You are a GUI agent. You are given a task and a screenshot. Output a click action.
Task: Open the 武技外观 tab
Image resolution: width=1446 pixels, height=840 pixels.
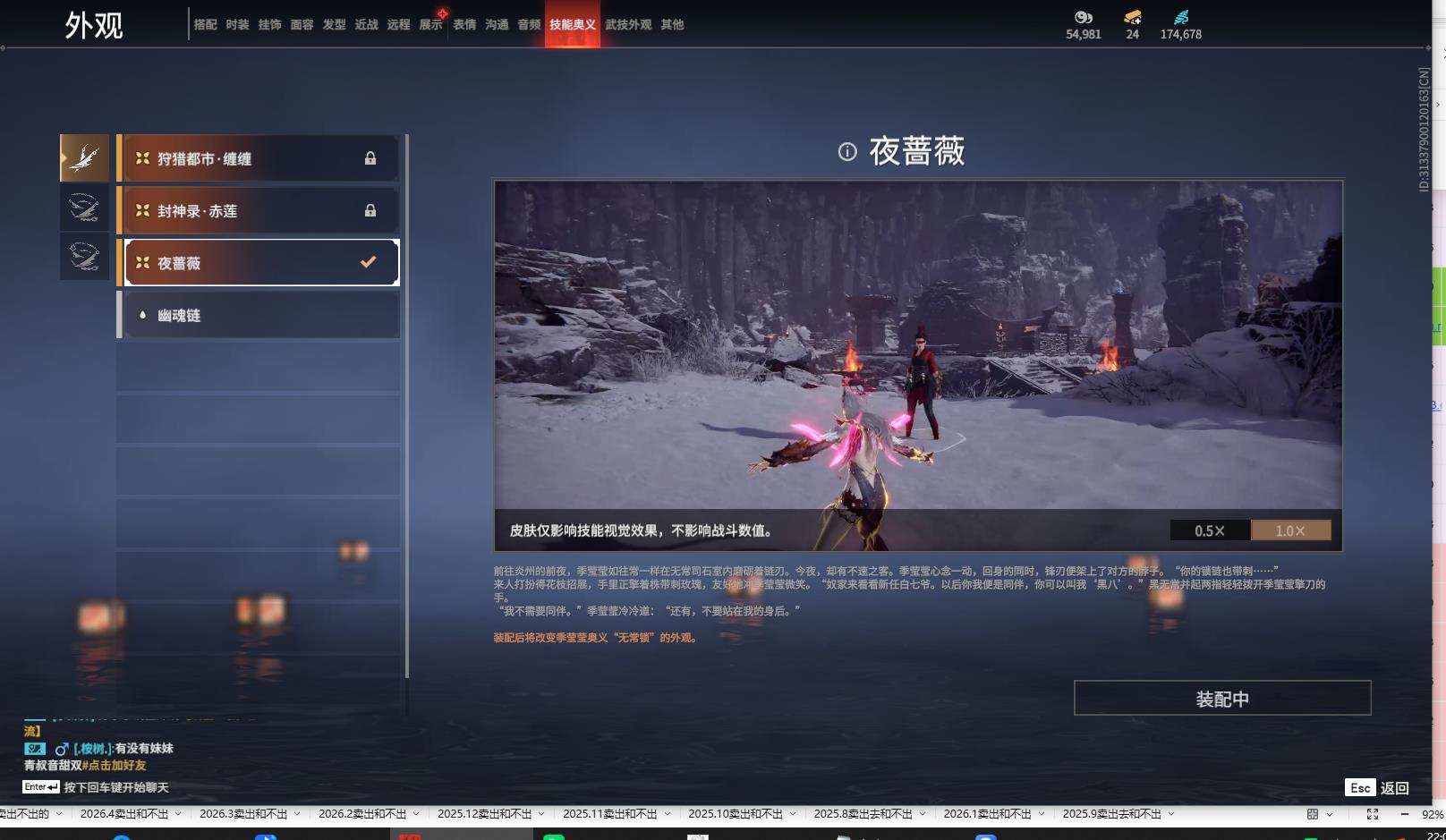(x=628, y=25)
